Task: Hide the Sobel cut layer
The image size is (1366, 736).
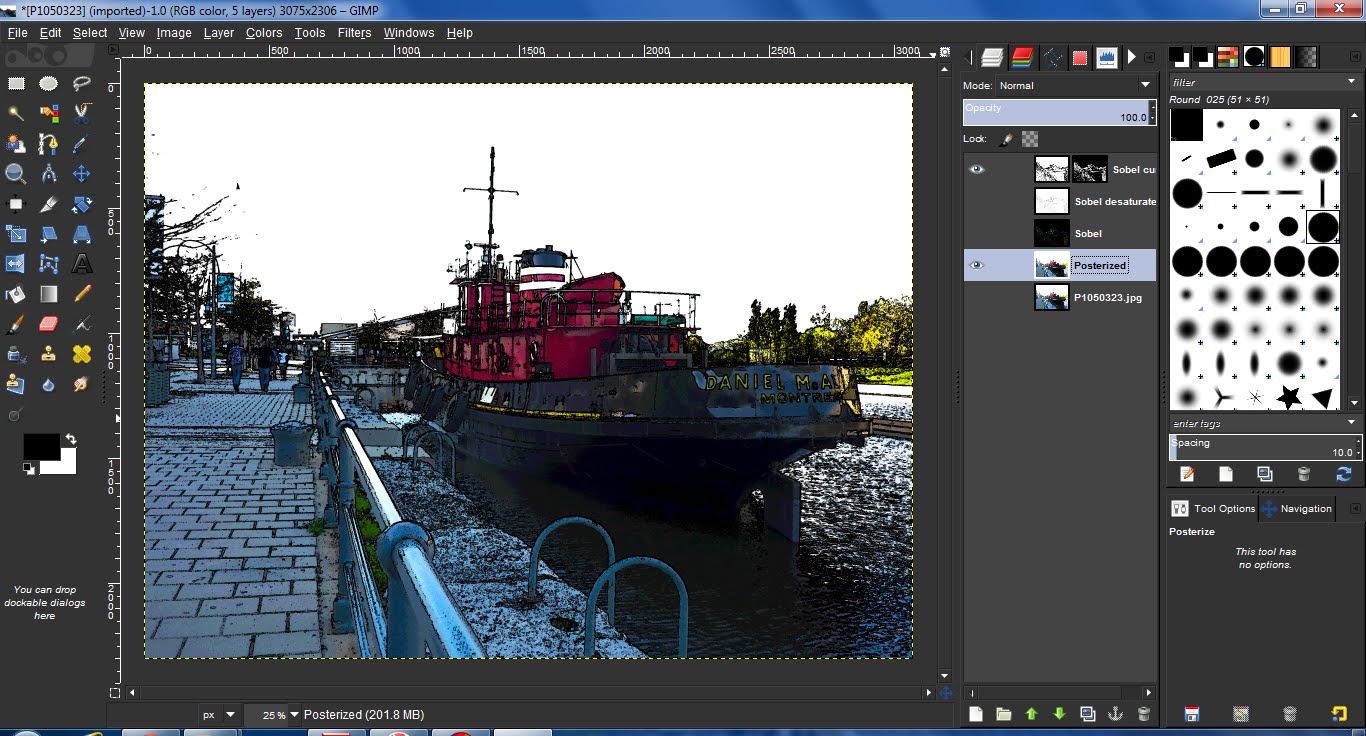Action: 977,169
